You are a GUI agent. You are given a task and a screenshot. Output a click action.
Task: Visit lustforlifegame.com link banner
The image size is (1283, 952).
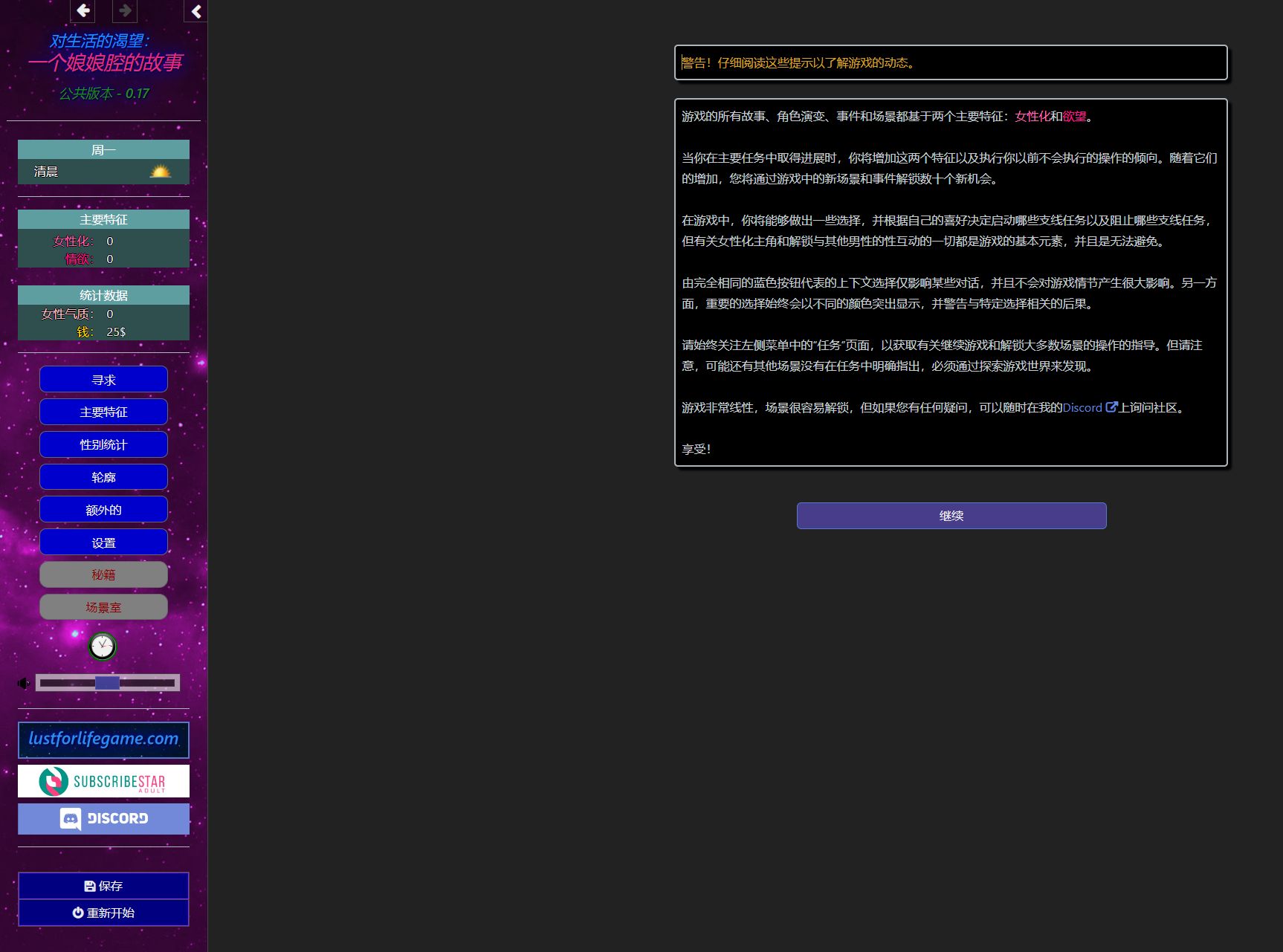103,739
